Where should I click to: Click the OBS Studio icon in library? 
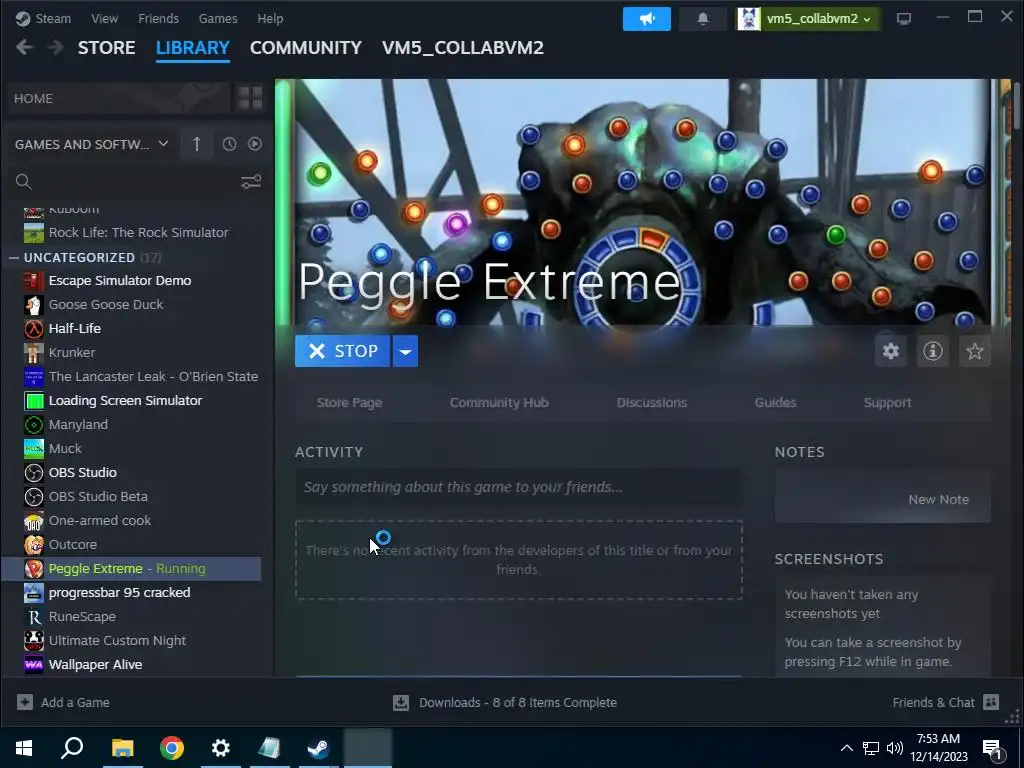click(x=34, y=473)
